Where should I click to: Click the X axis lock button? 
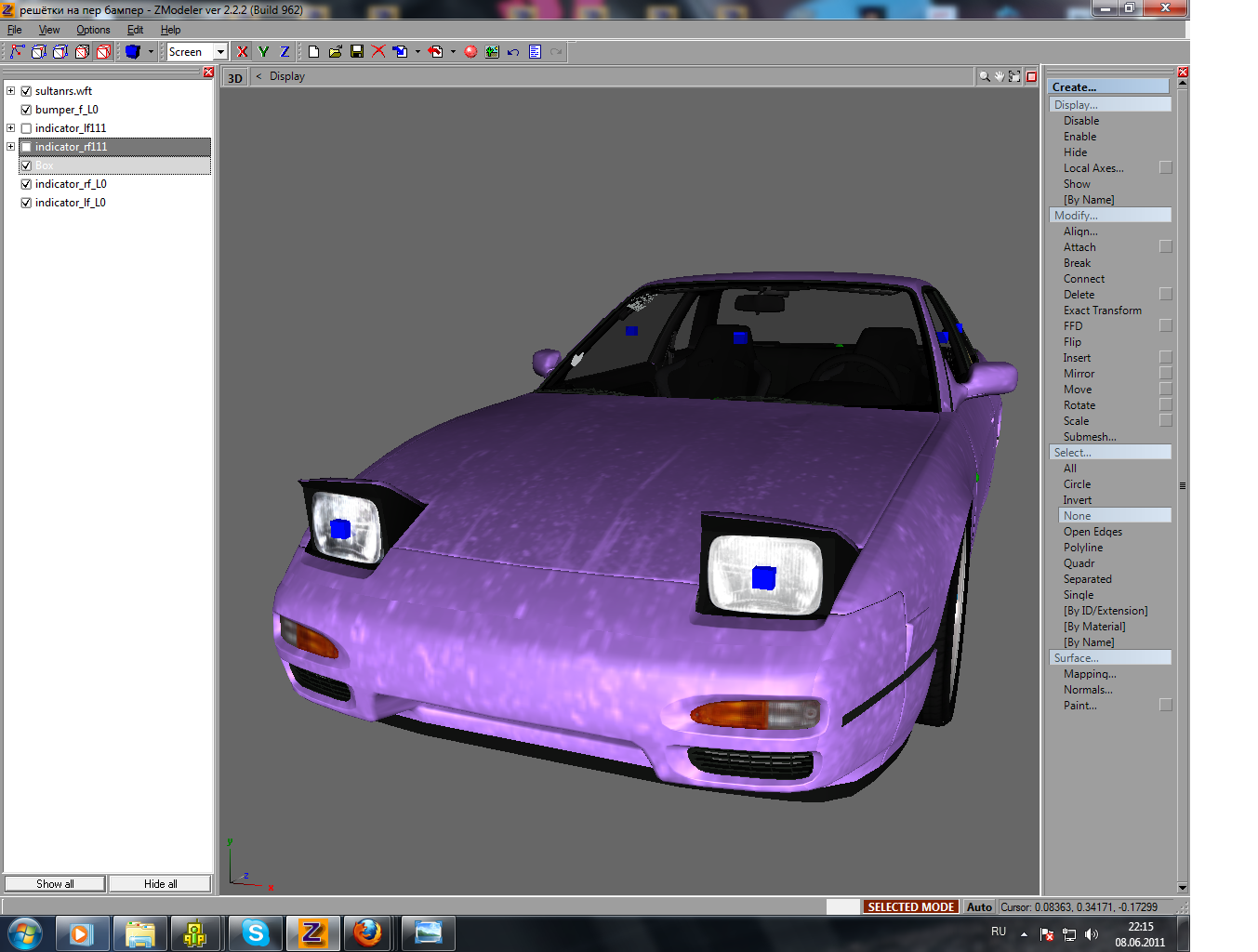tap(243, 52)
